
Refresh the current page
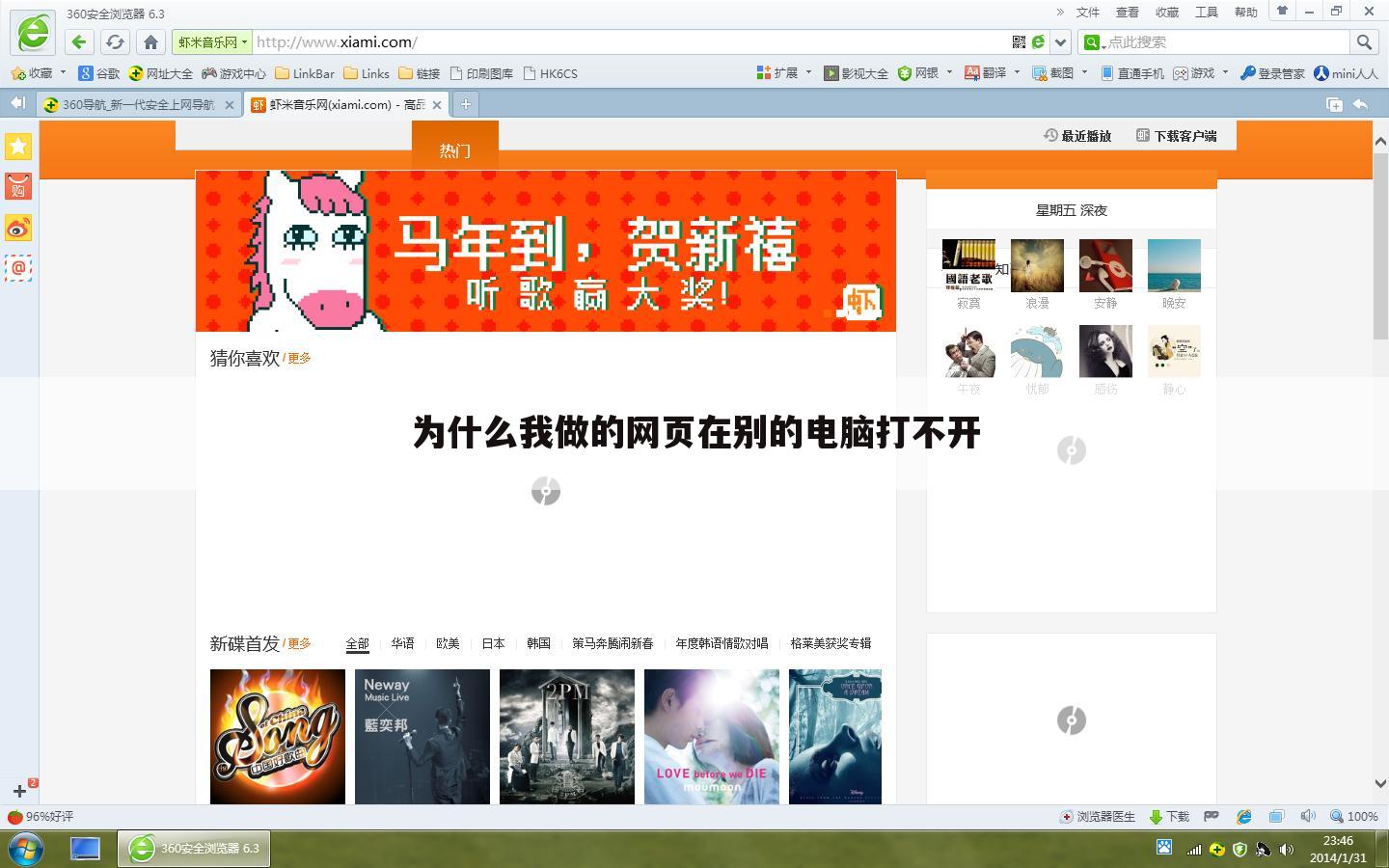(116, 42)
